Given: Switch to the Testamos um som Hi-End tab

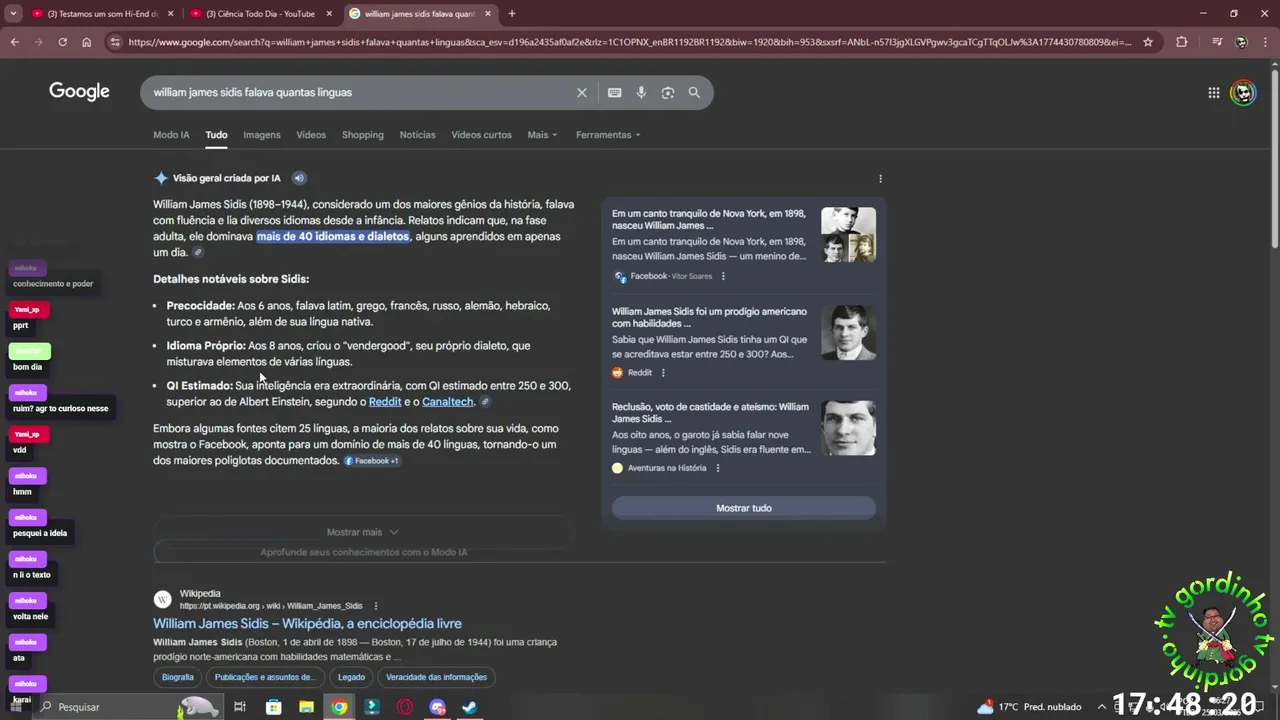Looking at the screenshot, I should pyautogui.click(x=100, y=14).
